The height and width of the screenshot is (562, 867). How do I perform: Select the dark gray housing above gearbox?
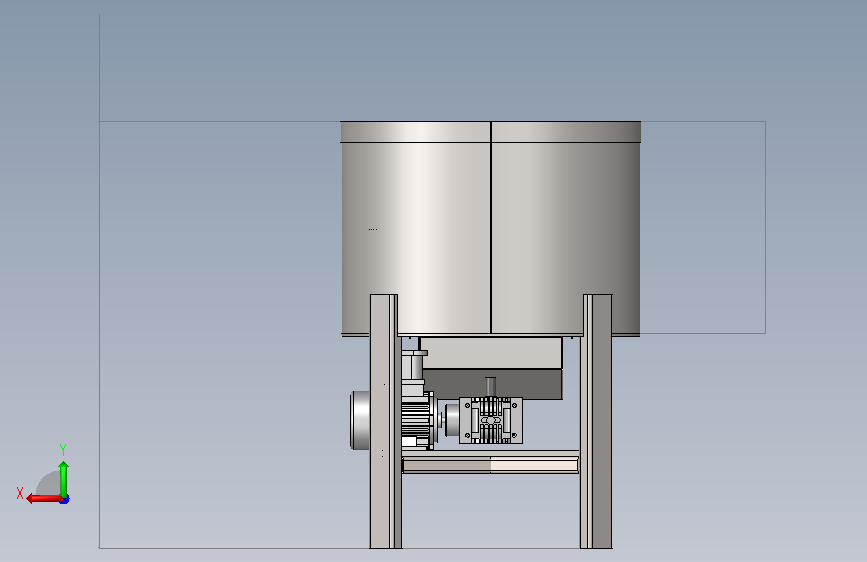[x=493, y=384]
